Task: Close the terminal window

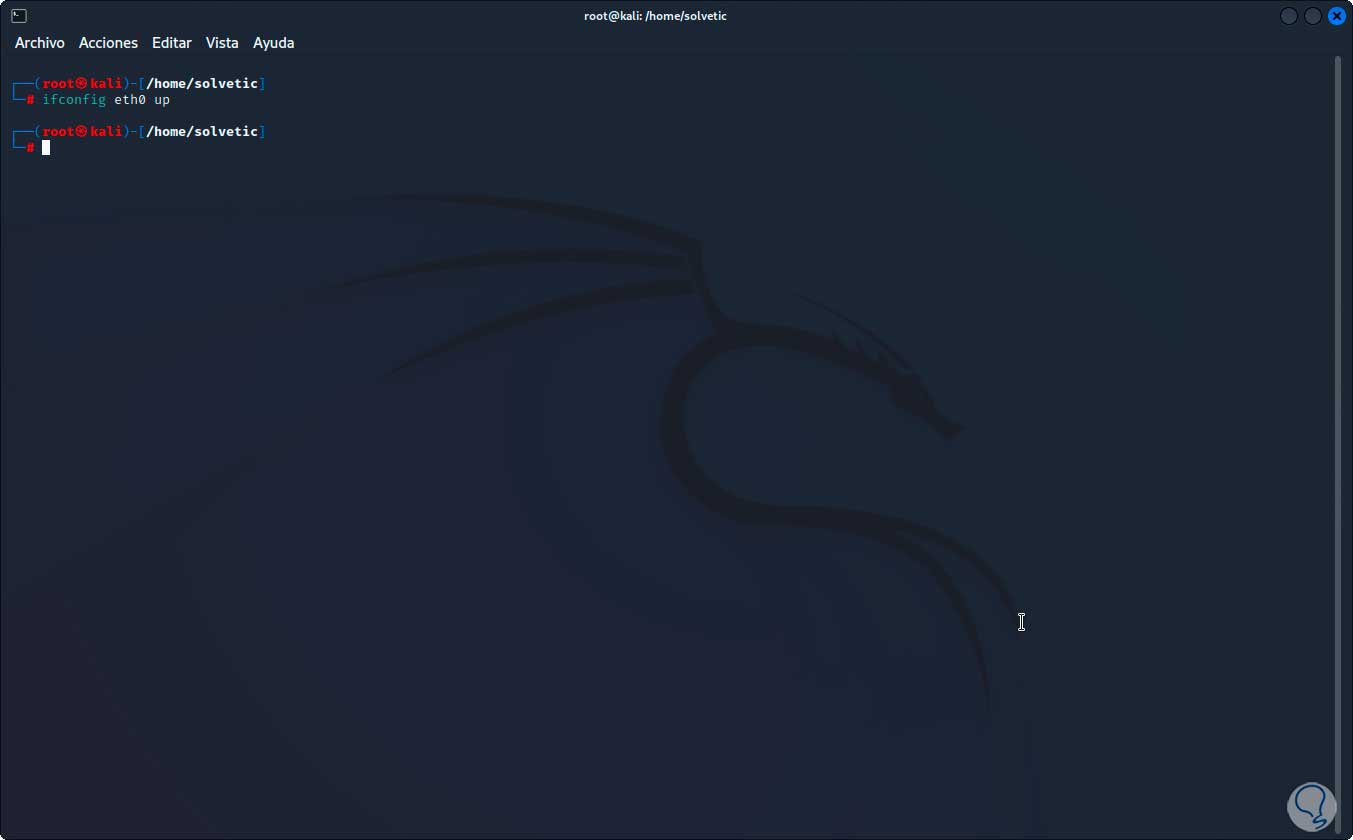Action: pos(1337,16)
